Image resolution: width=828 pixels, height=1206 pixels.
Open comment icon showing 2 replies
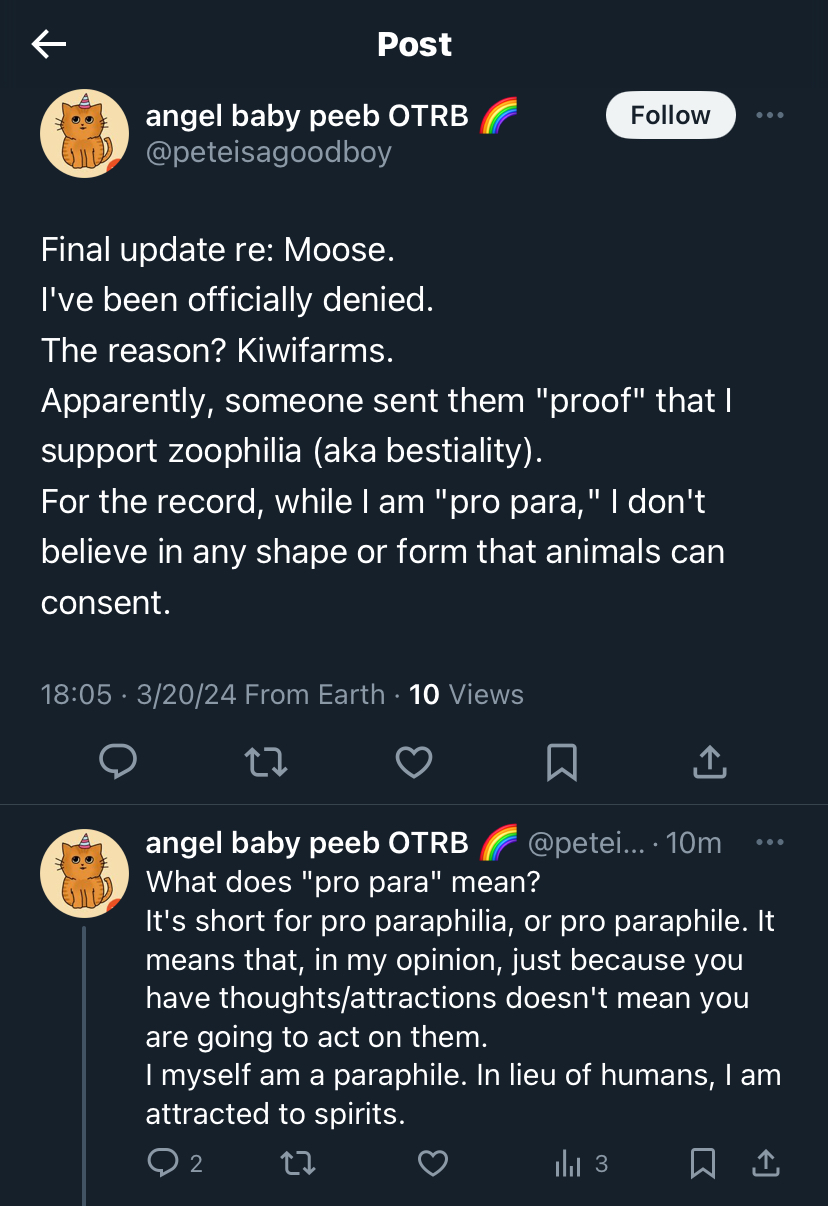coord(175,1163)
